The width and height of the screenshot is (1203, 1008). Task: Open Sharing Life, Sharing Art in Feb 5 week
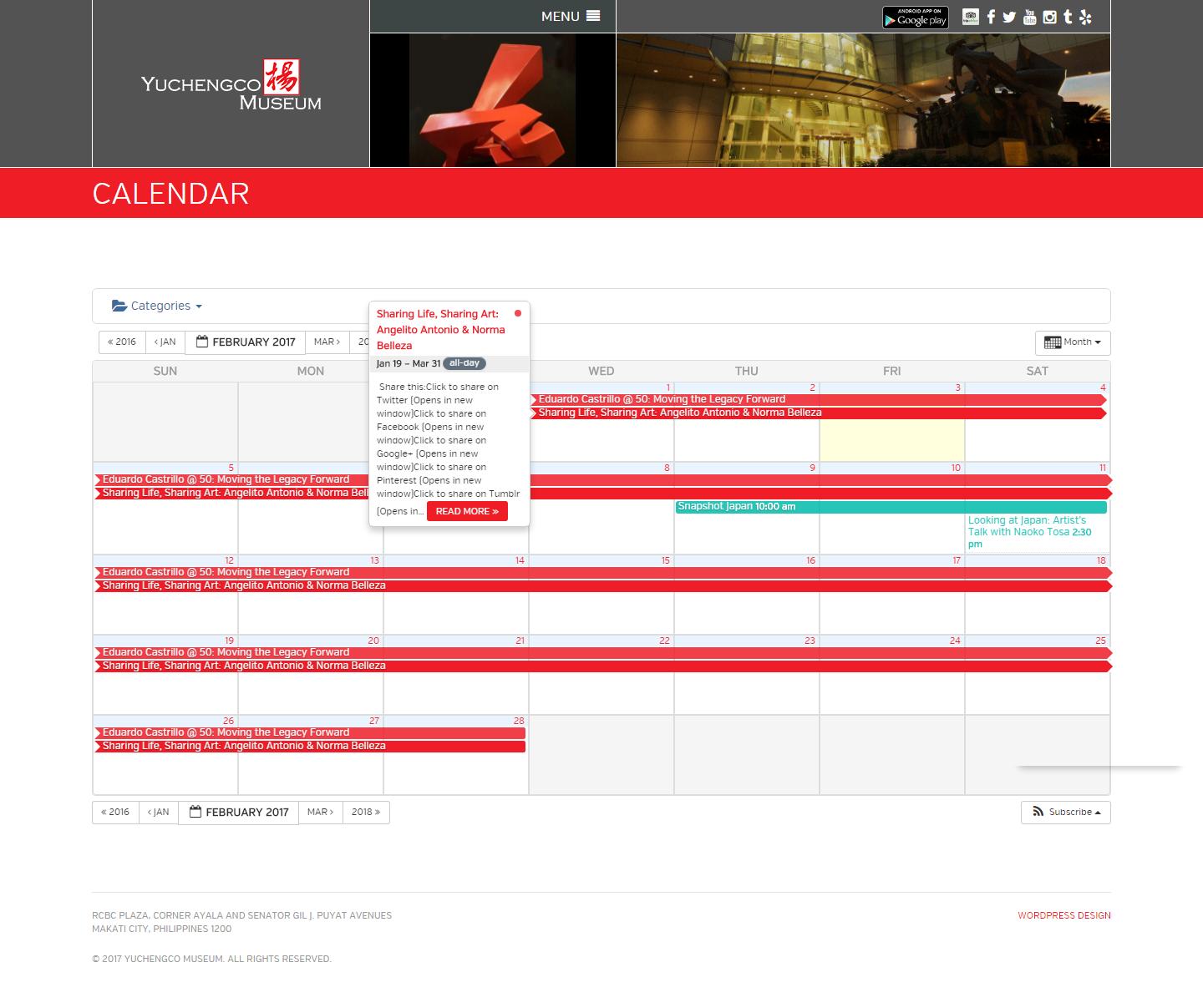coord(601,494)
